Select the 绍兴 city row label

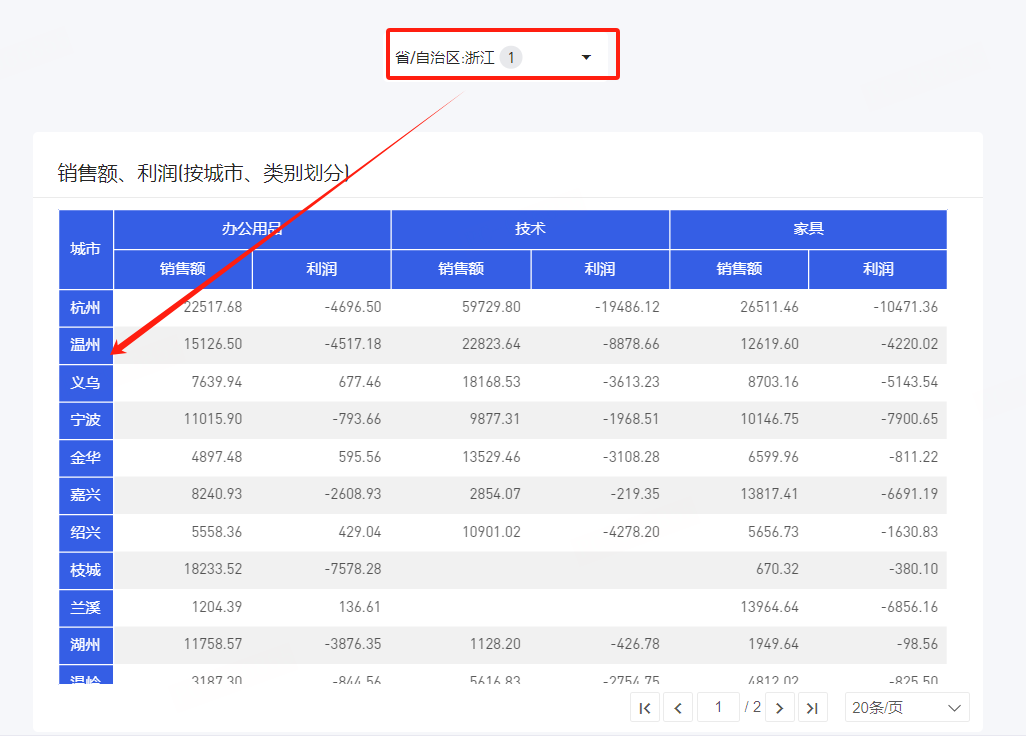tap(86, 533)
